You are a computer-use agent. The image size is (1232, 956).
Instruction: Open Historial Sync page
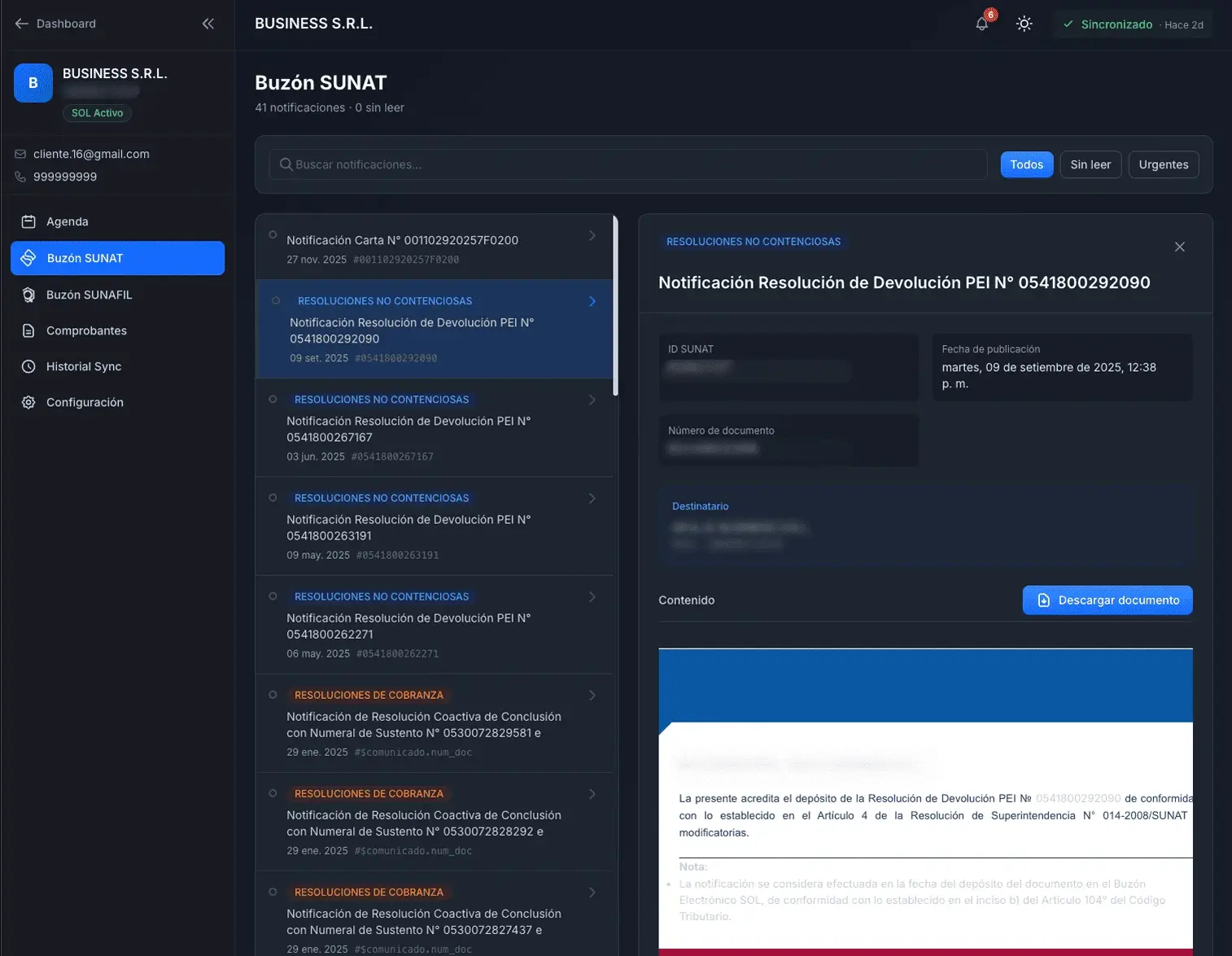point(84,366)
